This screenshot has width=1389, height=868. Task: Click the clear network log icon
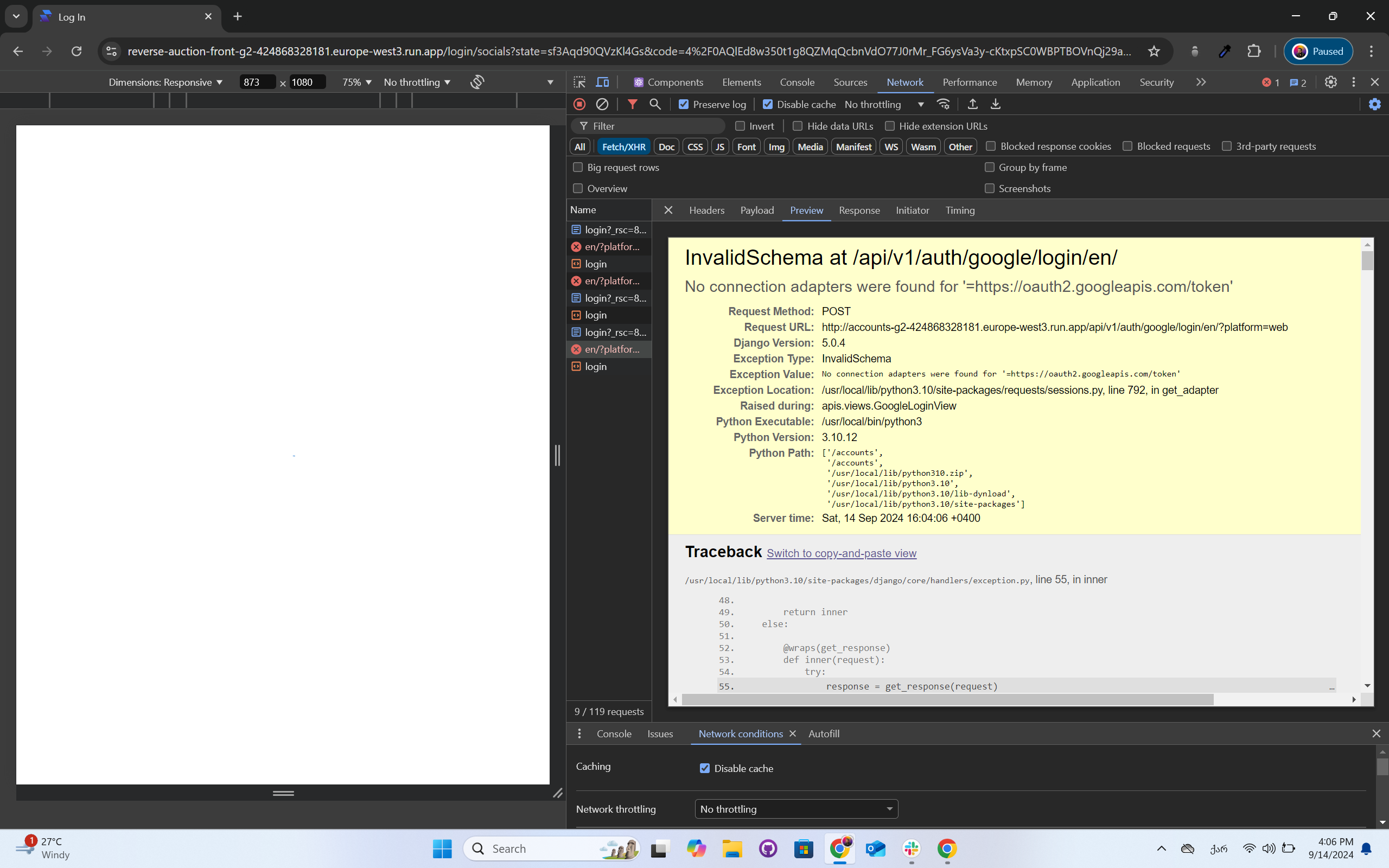coord(602,104)
